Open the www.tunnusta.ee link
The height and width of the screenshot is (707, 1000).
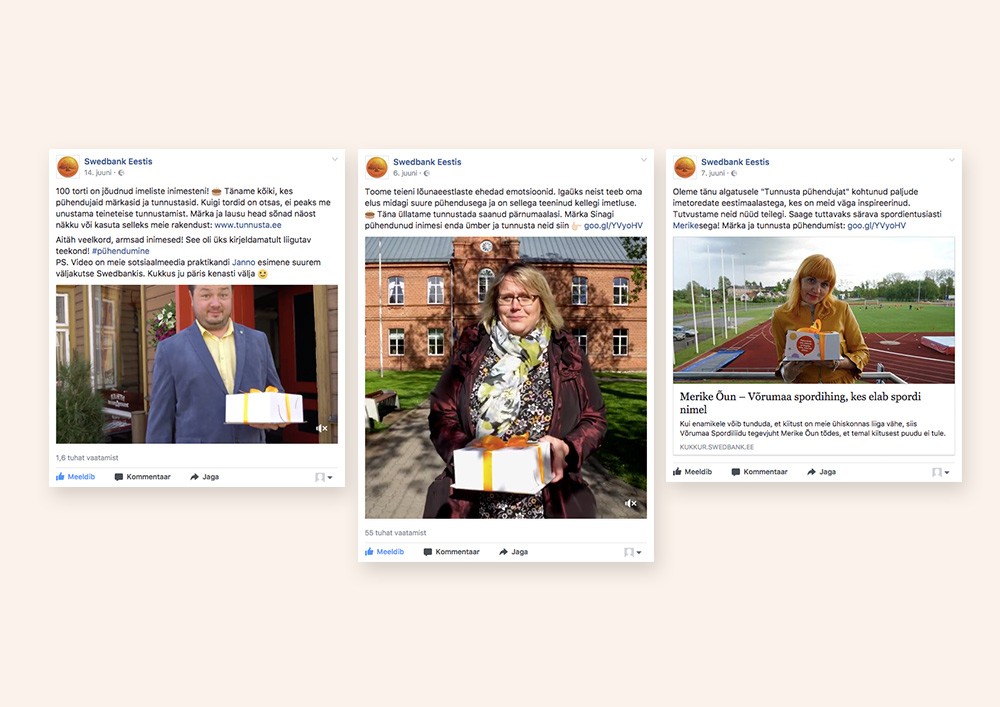click(247, 225)
